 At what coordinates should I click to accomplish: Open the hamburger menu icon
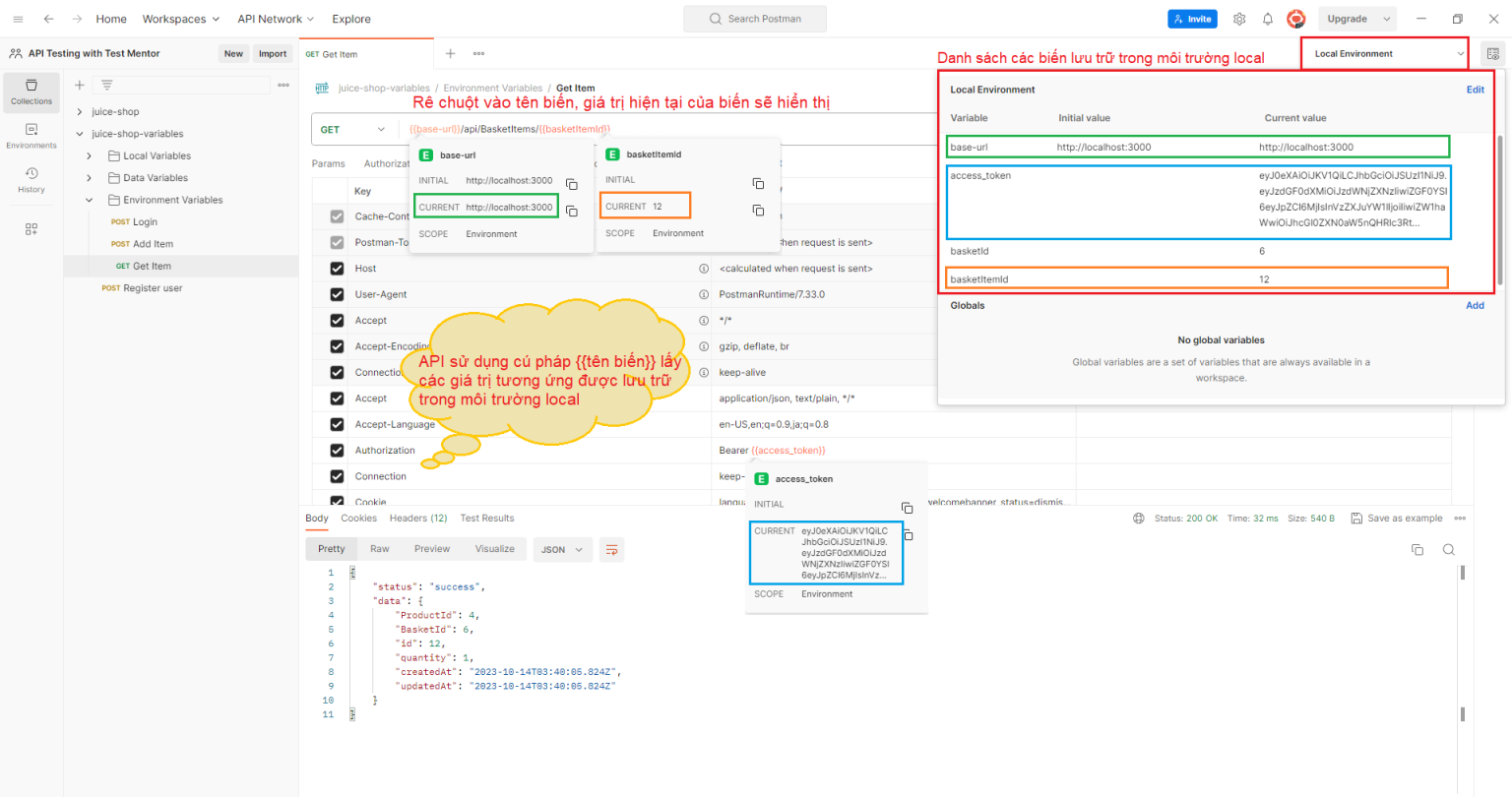pos(18,19)
